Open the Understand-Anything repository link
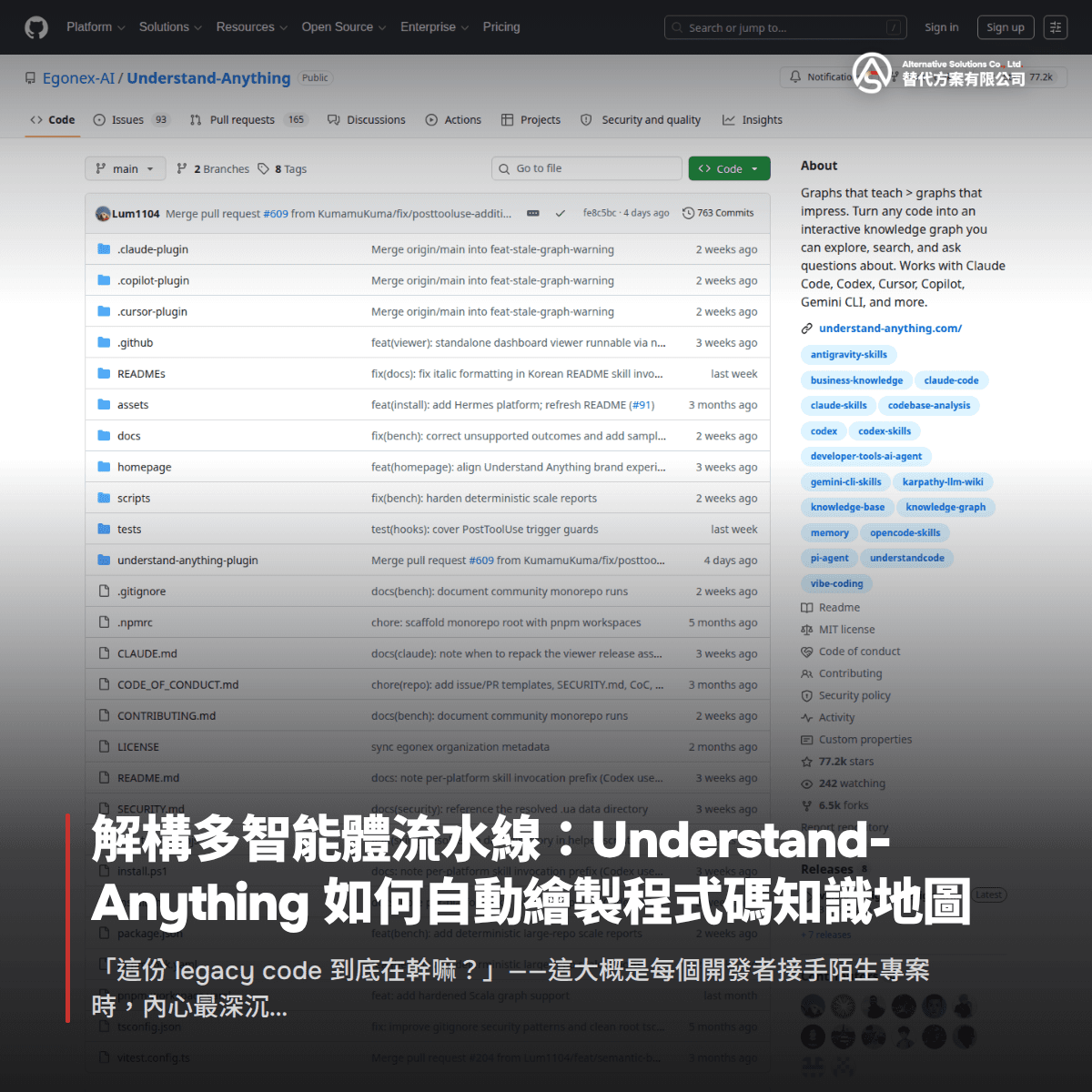Viewport: 1092px width, 1092px height. pyautogui.click(x=208, y=78)
